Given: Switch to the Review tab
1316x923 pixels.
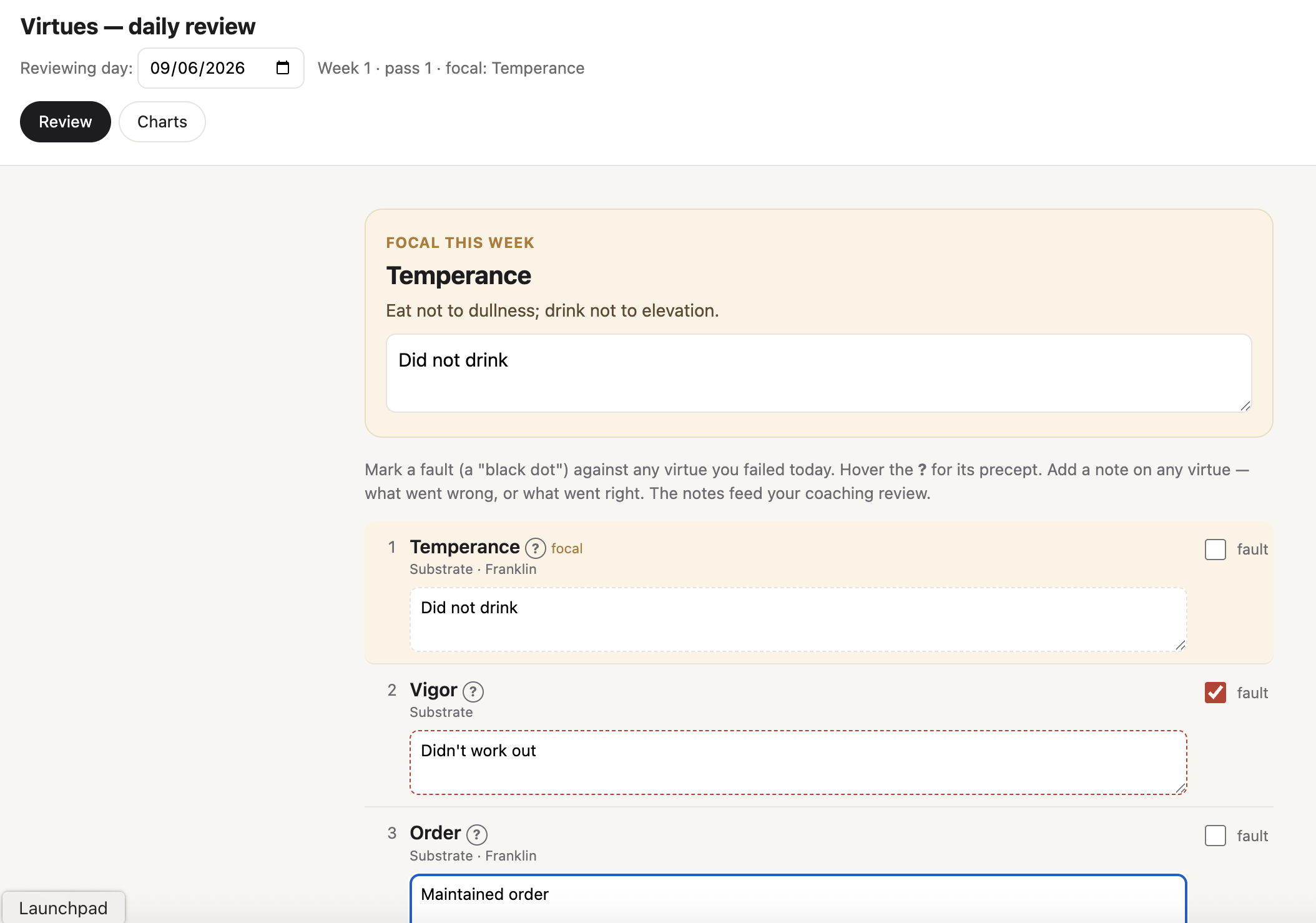Looking at the screenshot, I should (66, 122).
